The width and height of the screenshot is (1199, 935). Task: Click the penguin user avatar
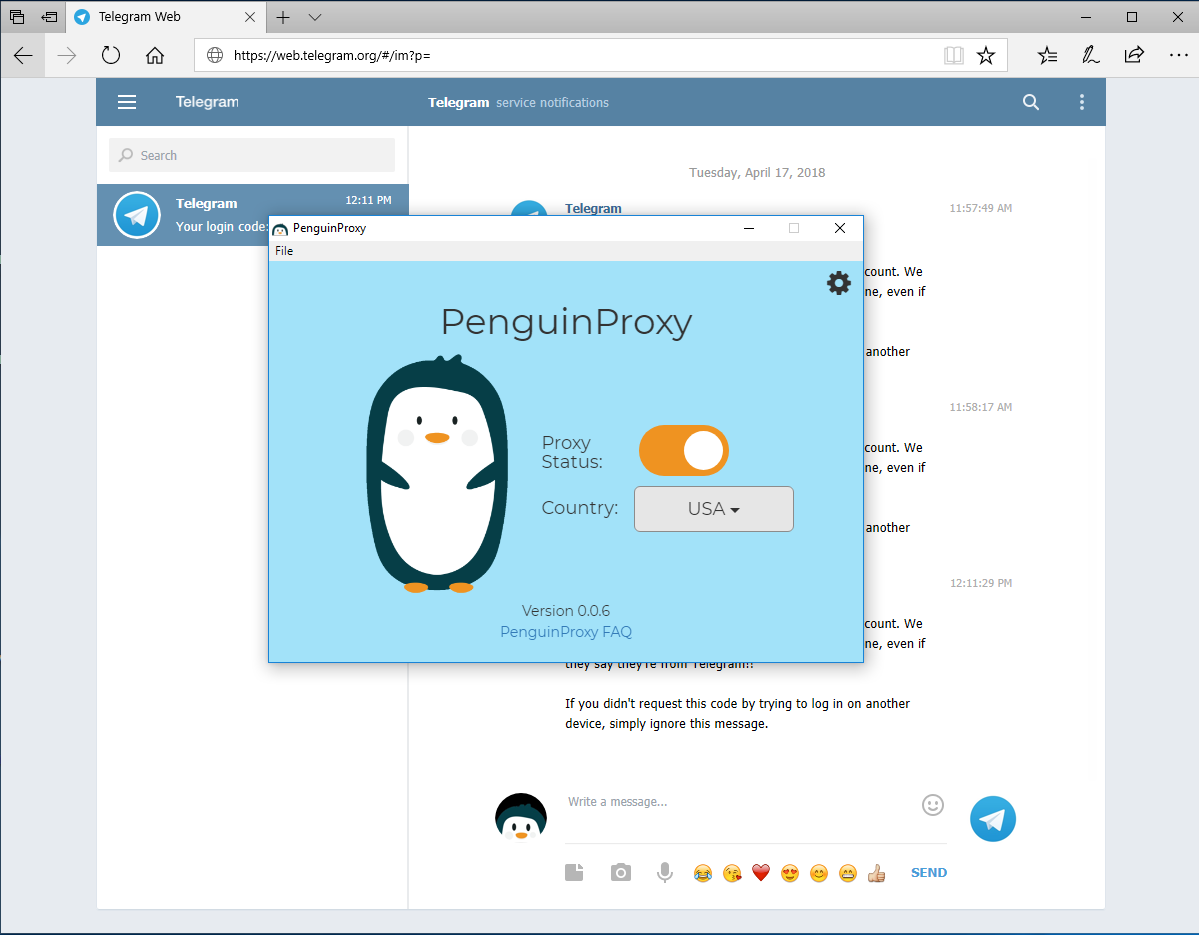click(x=521, y=818)
